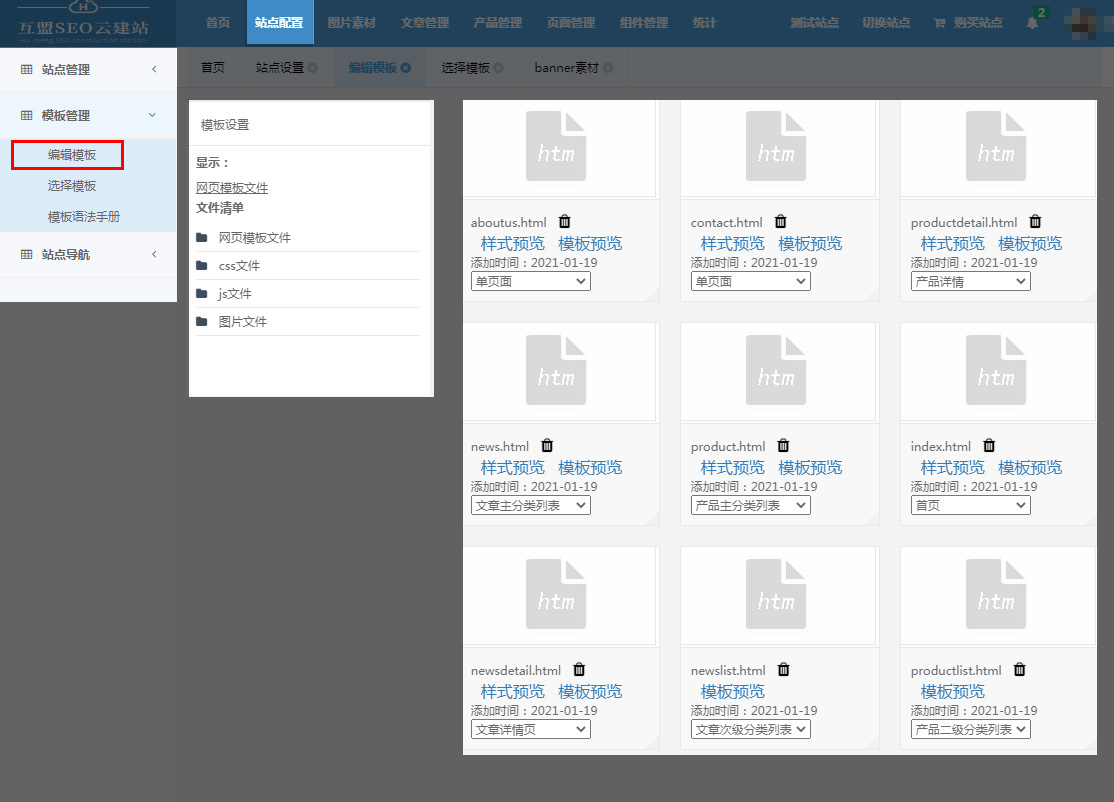This screenshot has height=802, width=1114.
Task: Delete the aboutus.html template via trash icon
Action: click(x=565, y=222)
